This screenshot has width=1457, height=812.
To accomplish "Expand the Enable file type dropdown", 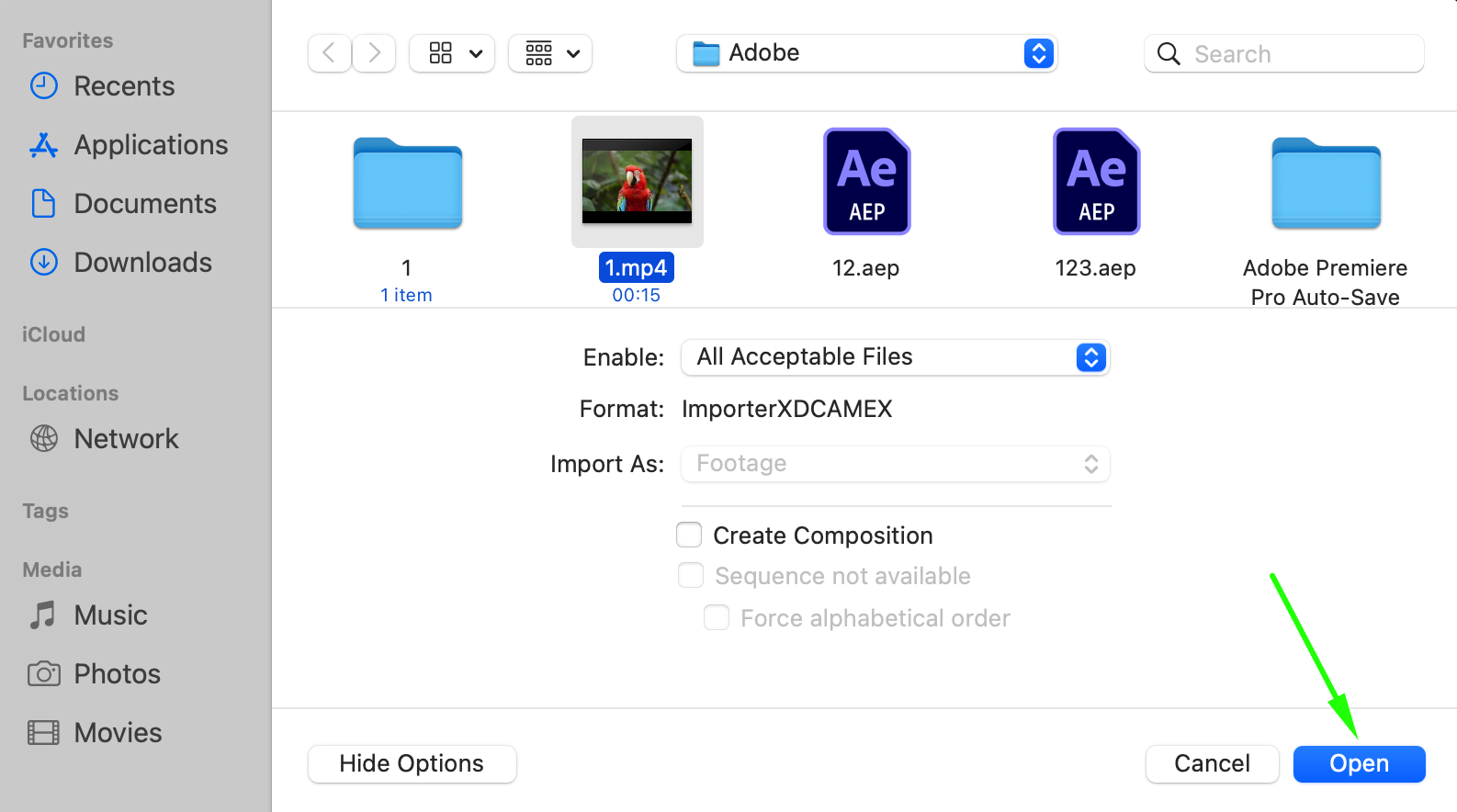I will [x=895, y=357].
